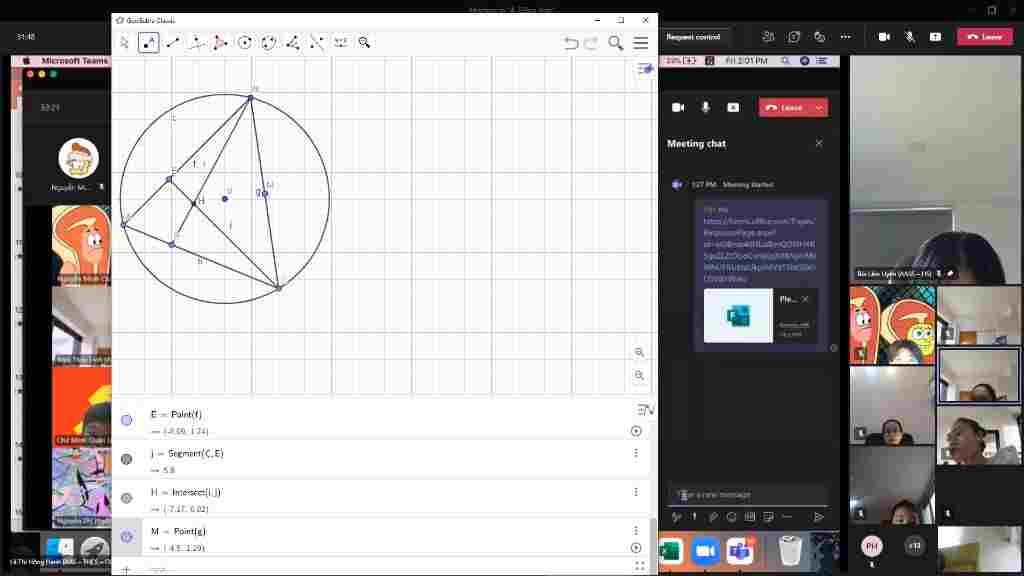The image size is (1024, 576).
Task: Open the GeoGebra search magnifier
Action: click(615, 43)
